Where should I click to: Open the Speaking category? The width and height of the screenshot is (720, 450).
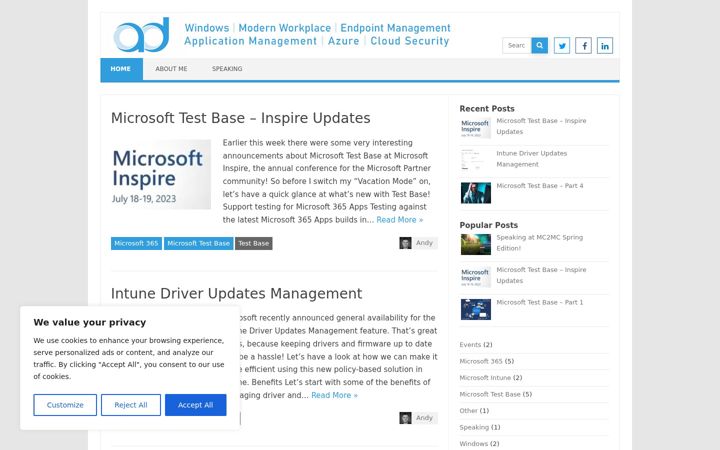point(474,428)
